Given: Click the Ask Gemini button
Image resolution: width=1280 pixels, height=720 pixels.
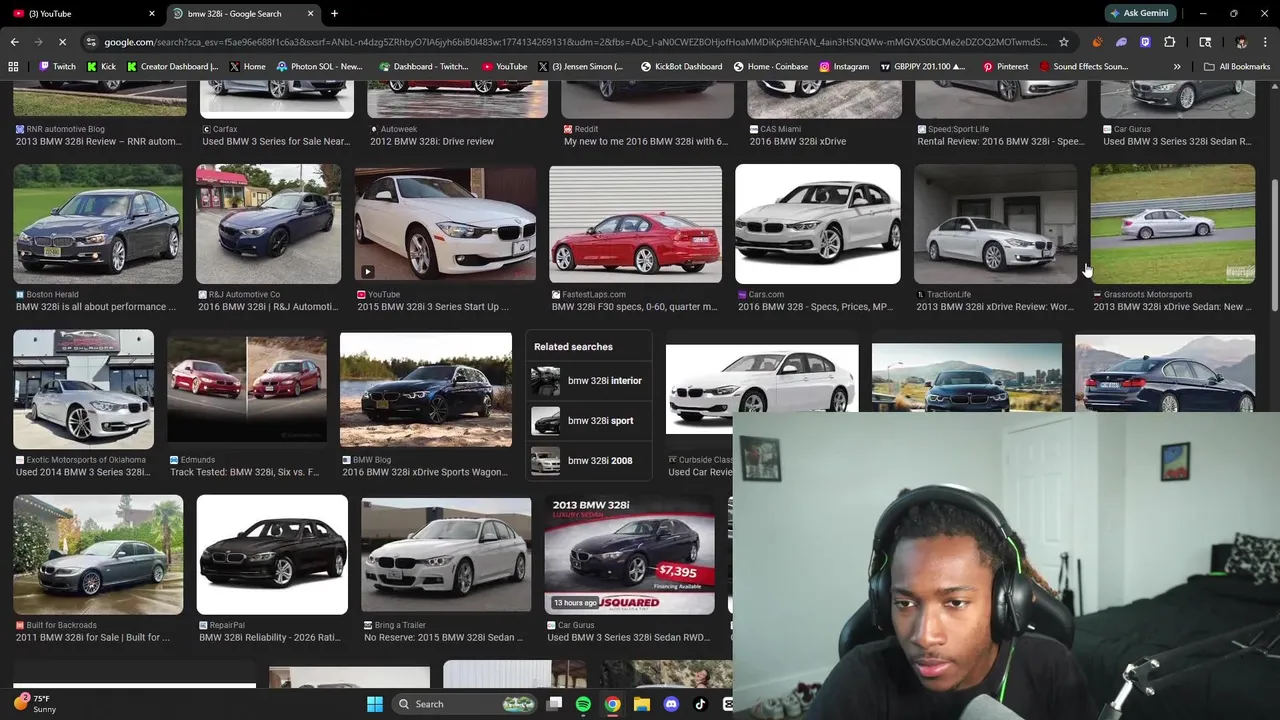Looking at the screenshot, I should 1139,14.
